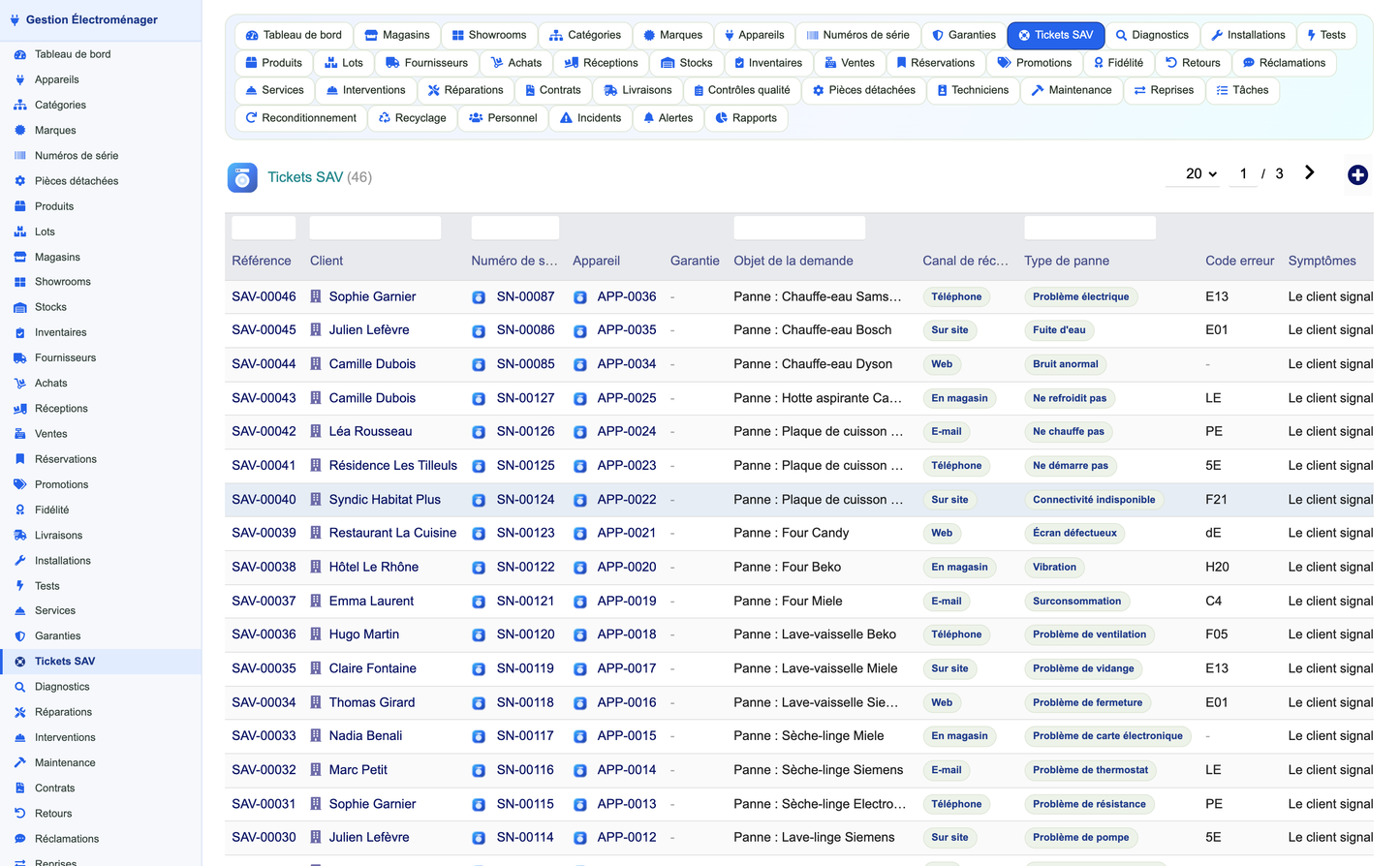Click Recyclage recycle icon in top tabs
Image resolution: width=1400 pixels, height=866 pixels.
385,118
